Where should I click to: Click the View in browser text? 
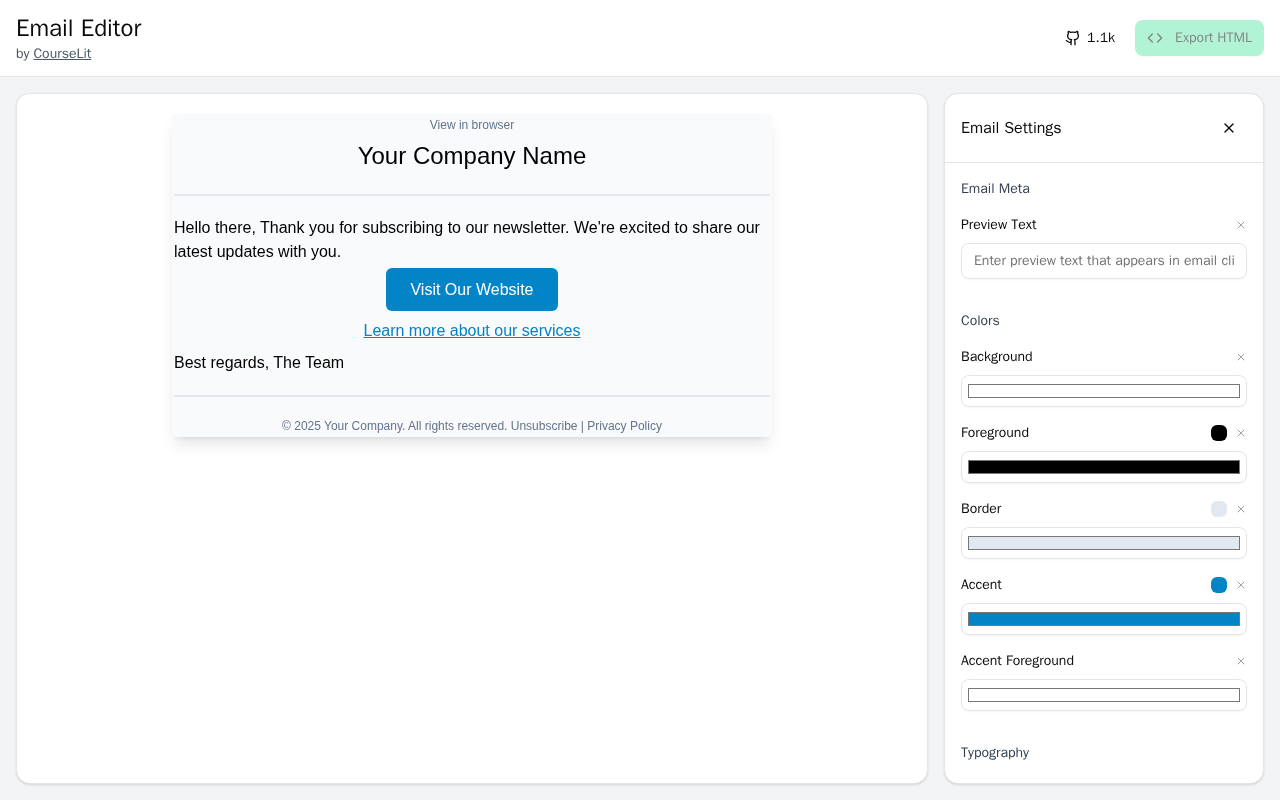pos(472,125)
